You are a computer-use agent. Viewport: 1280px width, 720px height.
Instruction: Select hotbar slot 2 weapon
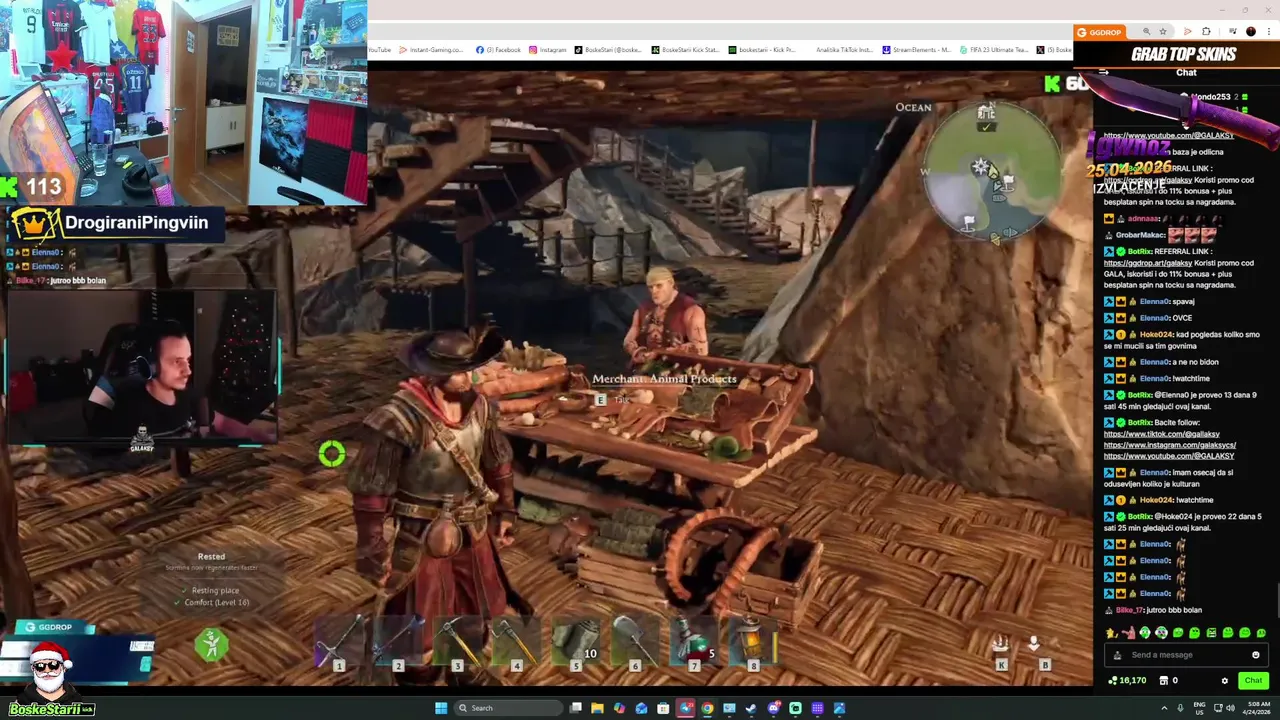pos(397,643)
